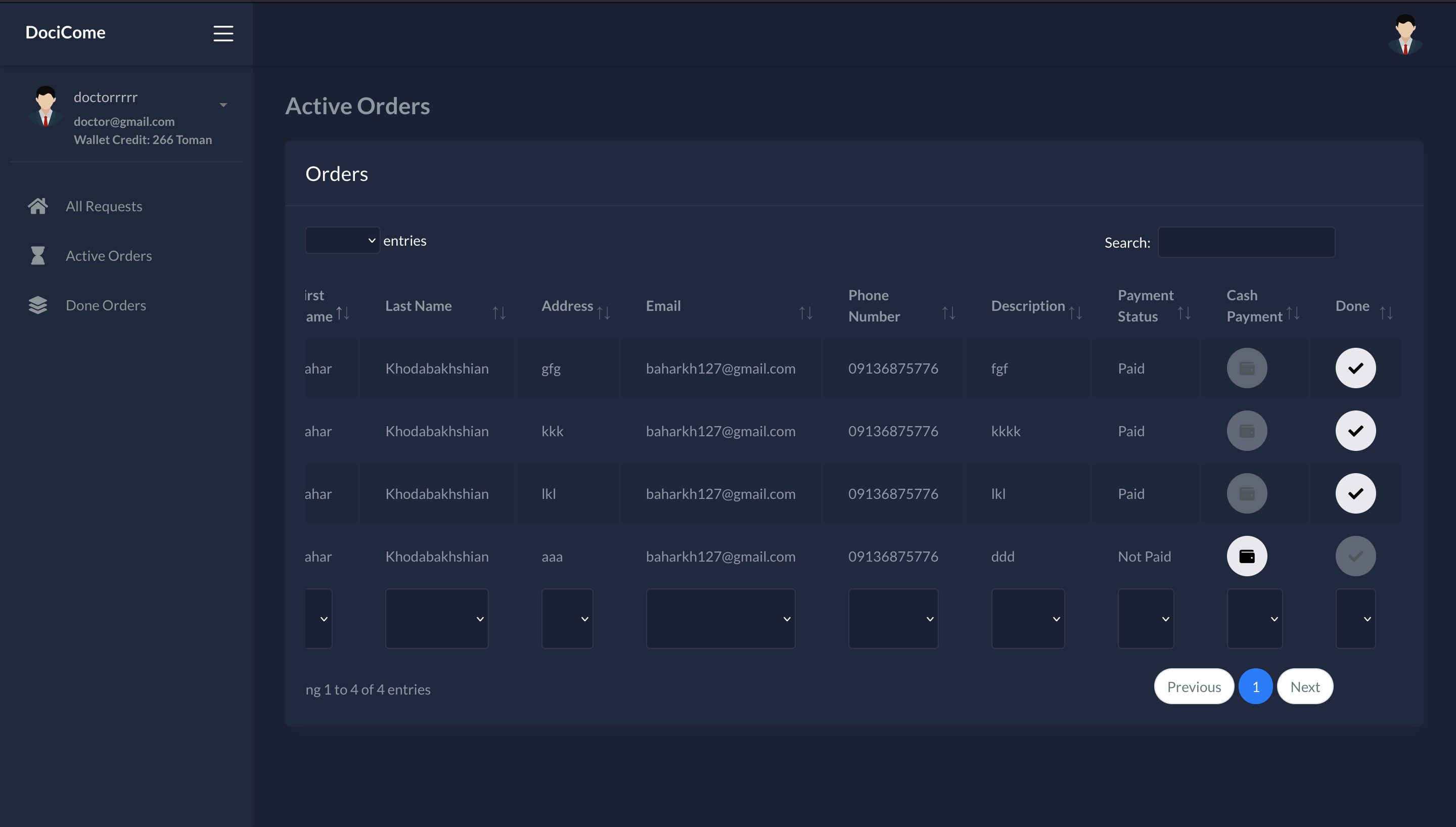
Task: Click the hamburger menu icon beside DociCome
Action: tap(223, 33)
